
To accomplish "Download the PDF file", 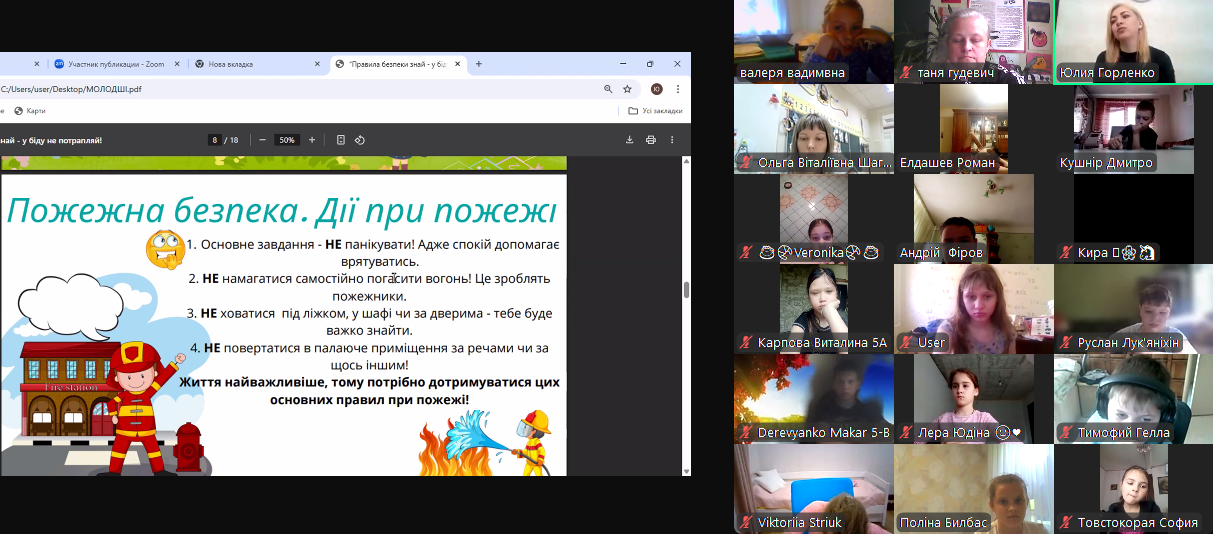I will point(630,140).
